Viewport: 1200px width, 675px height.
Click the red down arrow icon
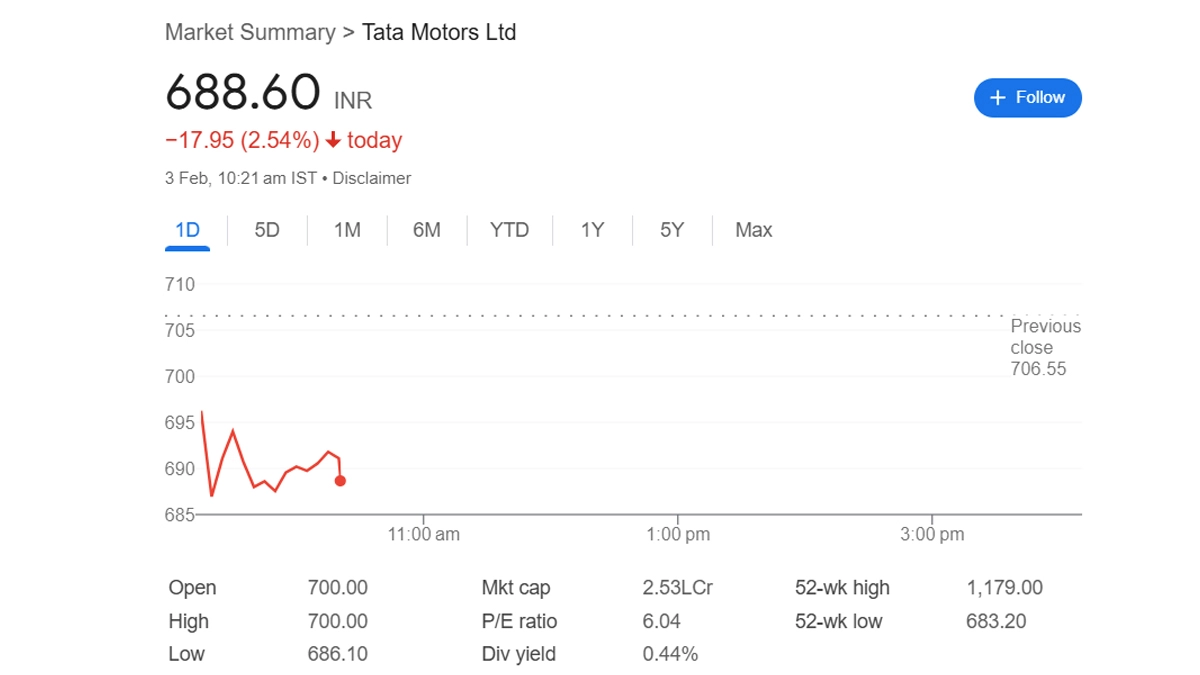coord(333,140)
